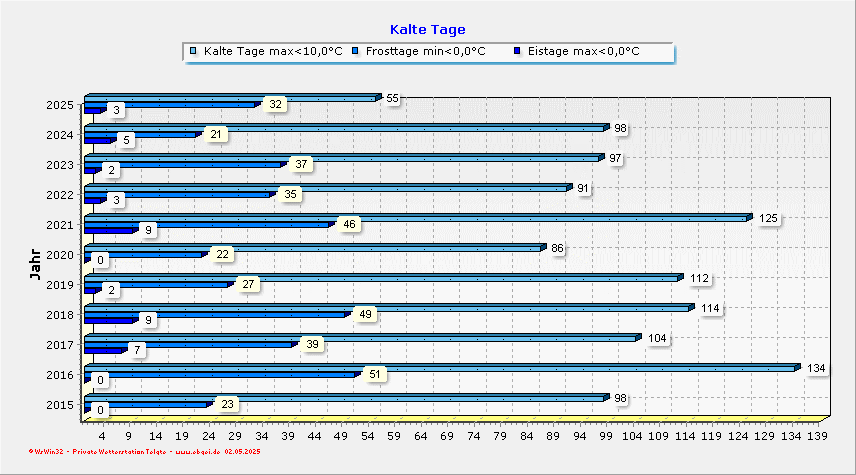This screenshot has width=856, height=475.
Task: Click the chart title Kalte Tage
Action: (x=427, y=29)
